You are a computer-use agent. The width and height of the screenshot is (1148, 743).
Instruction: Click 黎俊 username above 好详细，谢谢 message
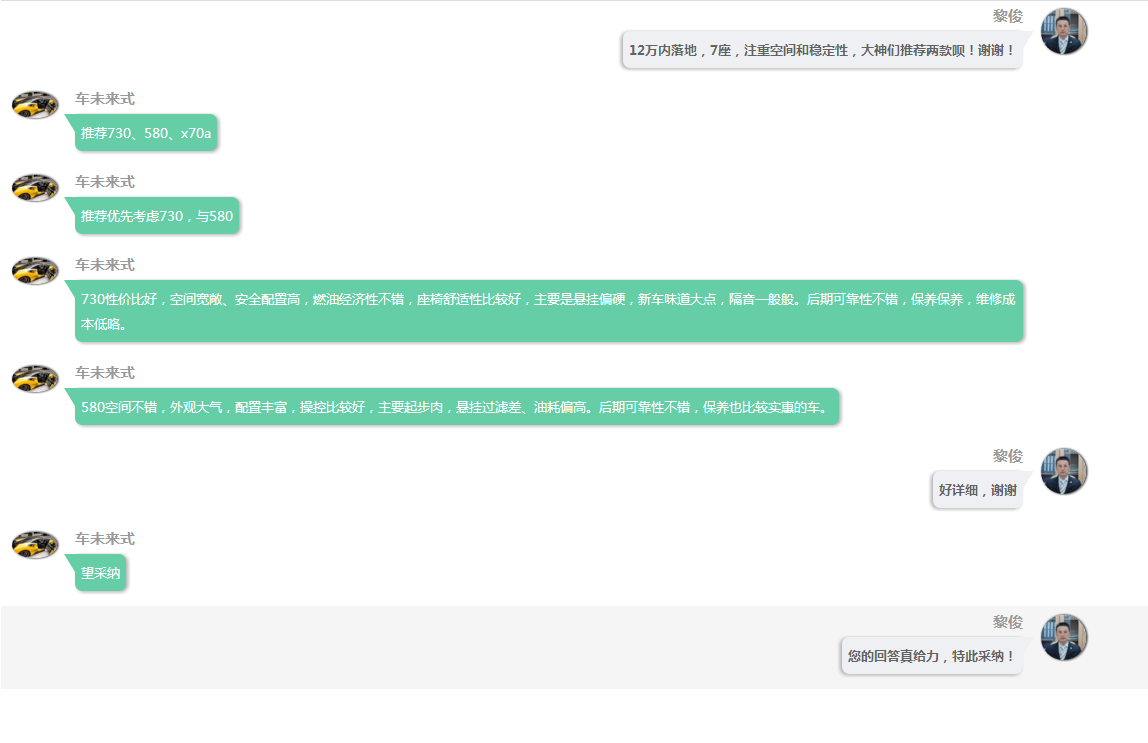click(1007, 456)
